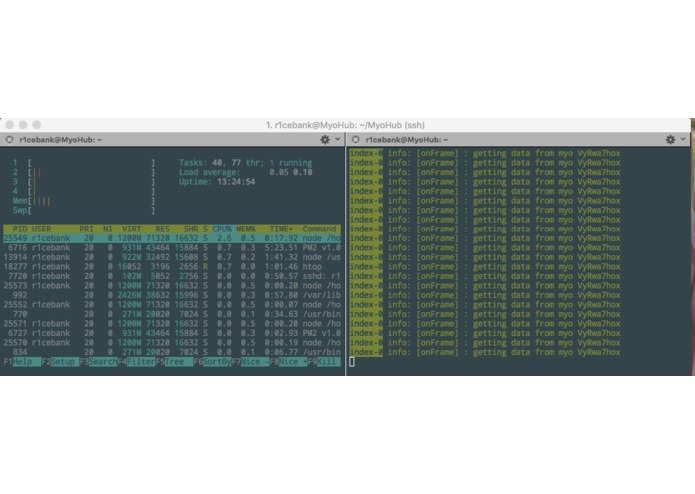Click the right pane title r1cebank@MyoHub
Screen dimensions: 695x494
[406, 140]
